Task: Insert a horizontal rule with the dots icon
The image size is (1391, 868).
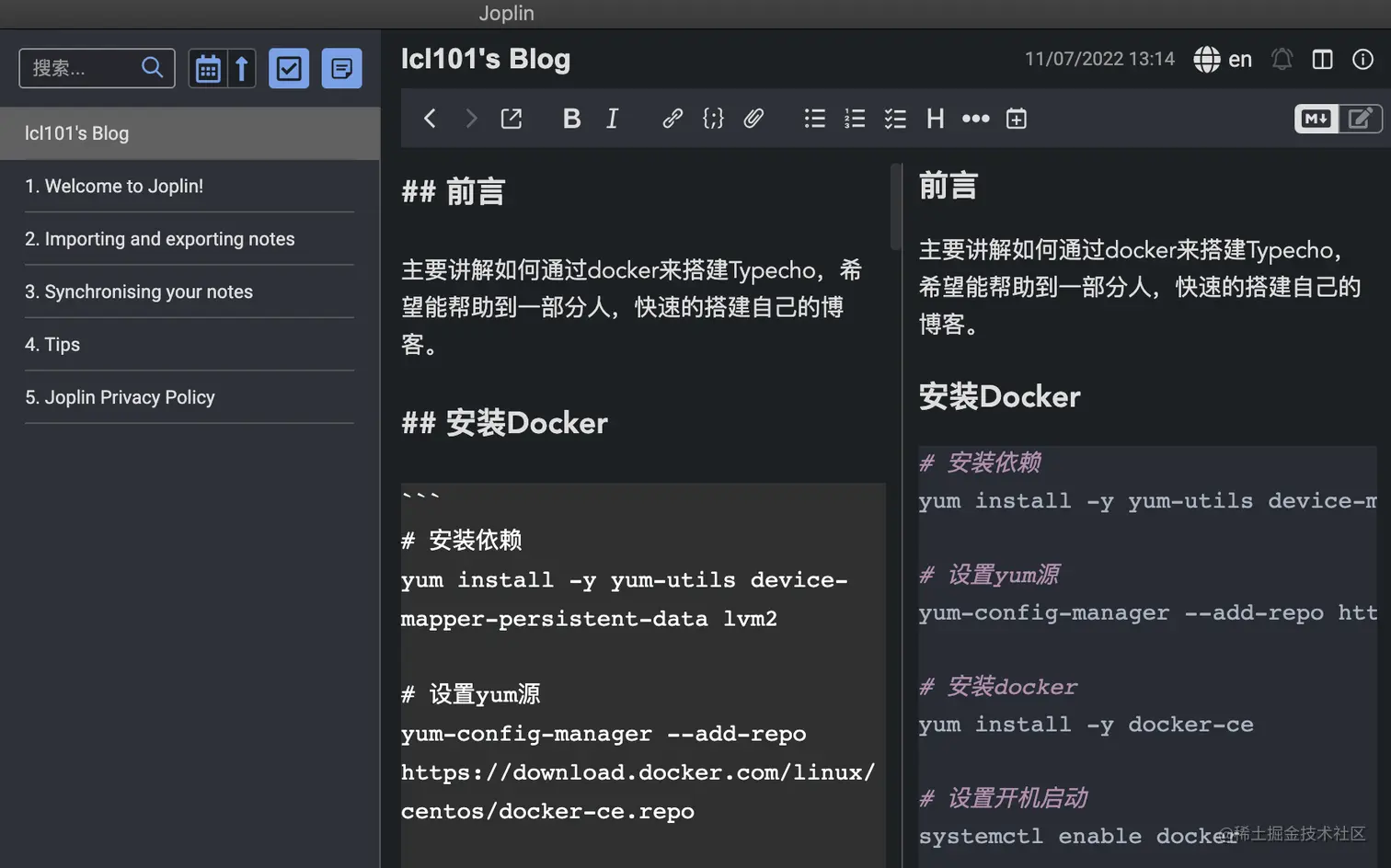Action: point(976,119)
